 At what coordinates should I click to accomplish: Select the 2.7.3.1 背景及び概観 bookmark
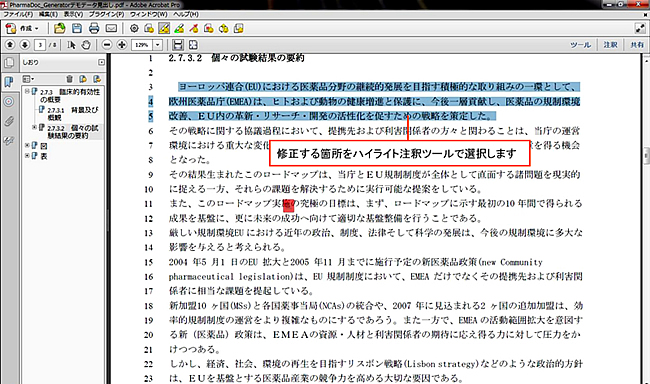point(73,114)
